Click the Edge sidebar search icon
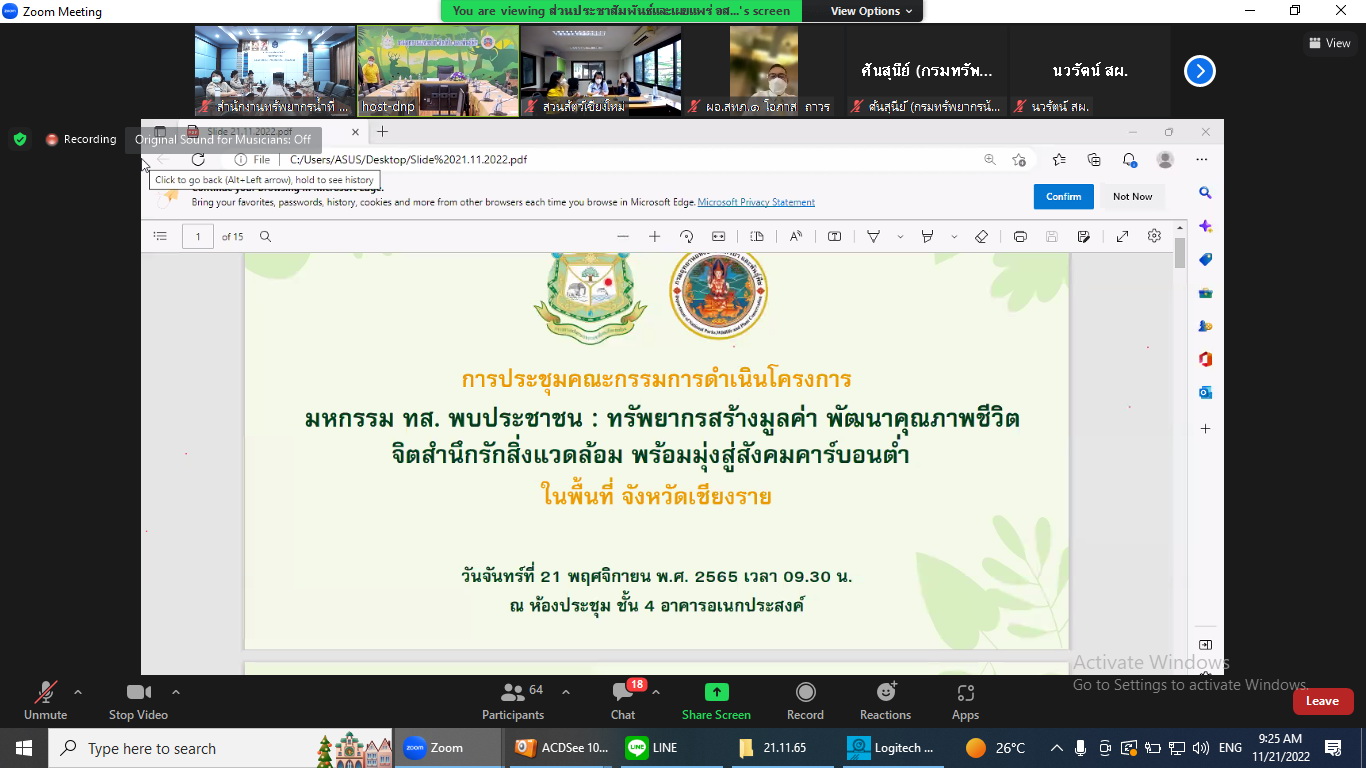The image size is (1366, 768). coord(1205,193)
